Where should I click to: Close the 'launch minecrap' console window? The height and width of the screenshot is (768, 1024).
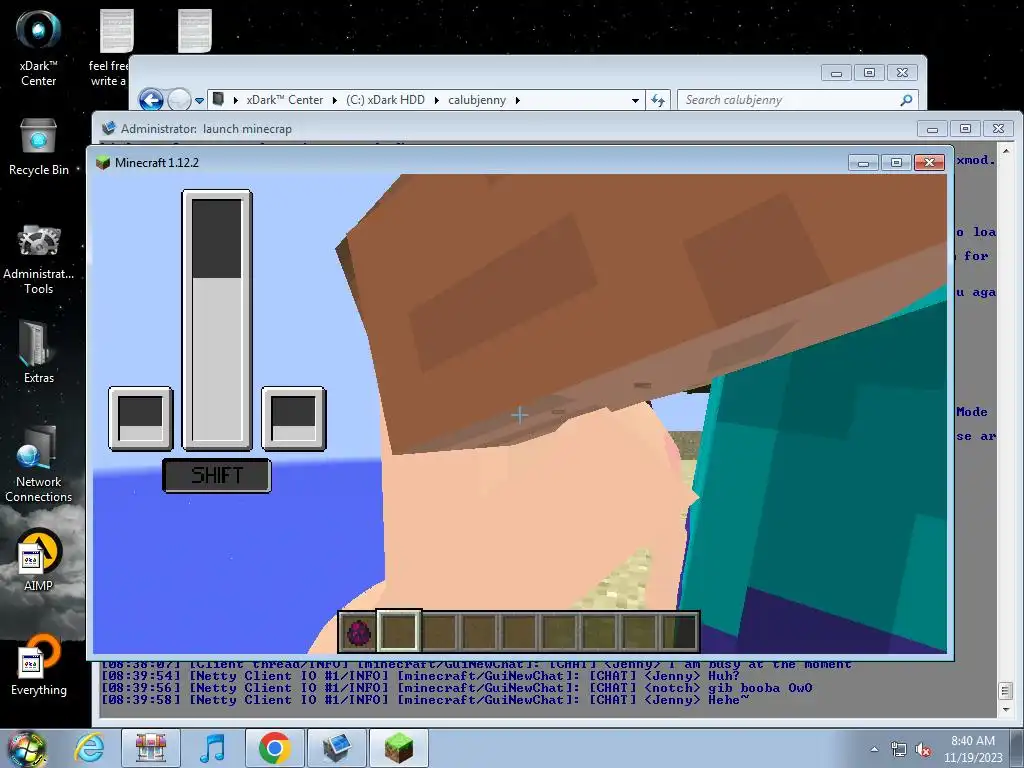click(x=999, y=129)
